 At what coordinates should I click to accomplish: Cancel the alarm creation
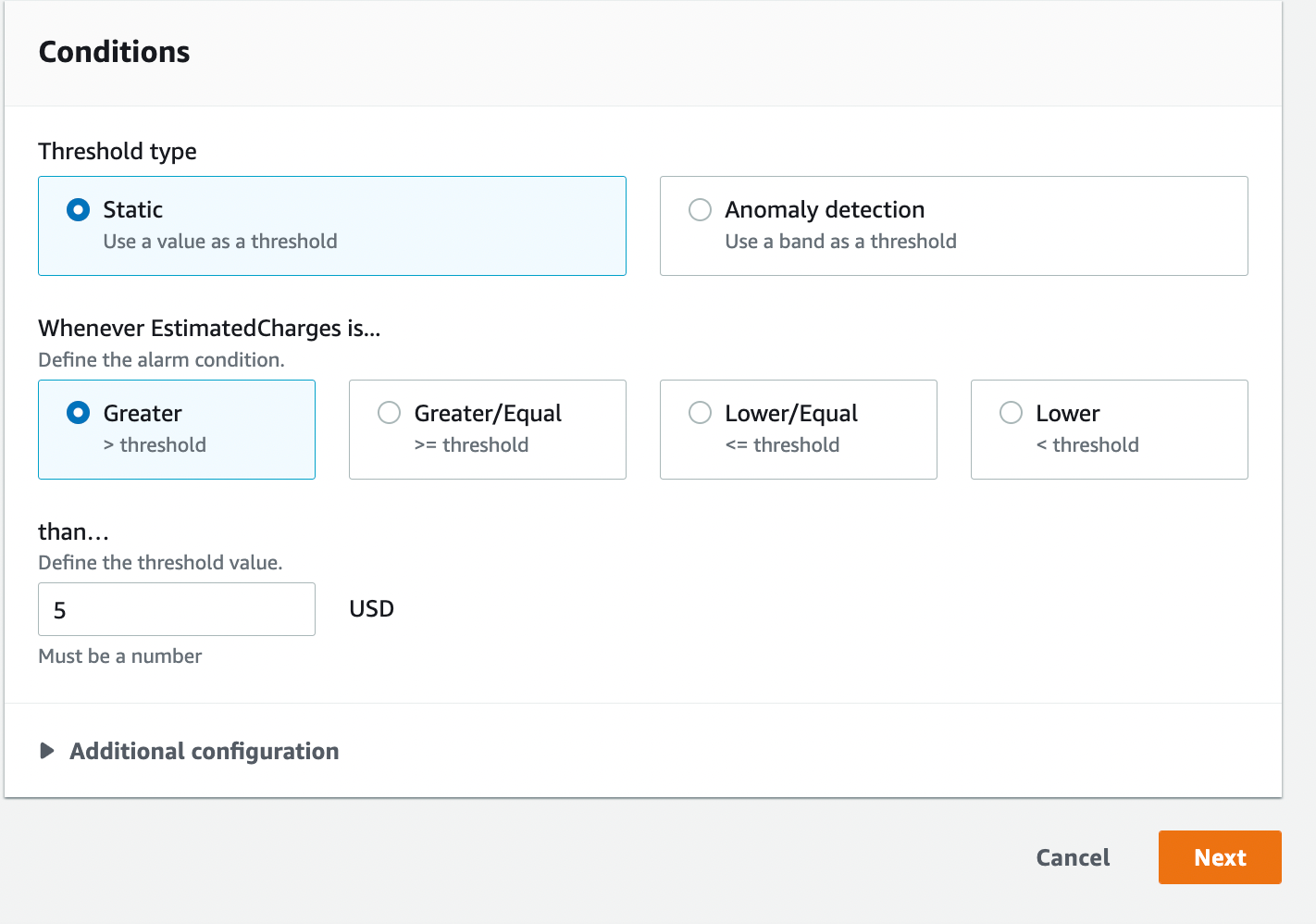pyautogui.click(x=1073, y=857)
